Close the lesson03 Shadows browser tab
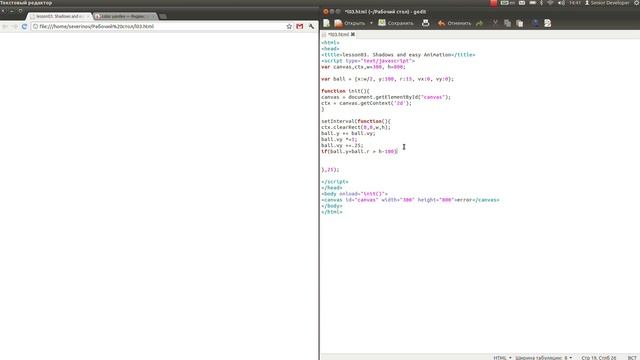Image resolution: width=640 pixels, height=360 pixels. coord(88,16)
